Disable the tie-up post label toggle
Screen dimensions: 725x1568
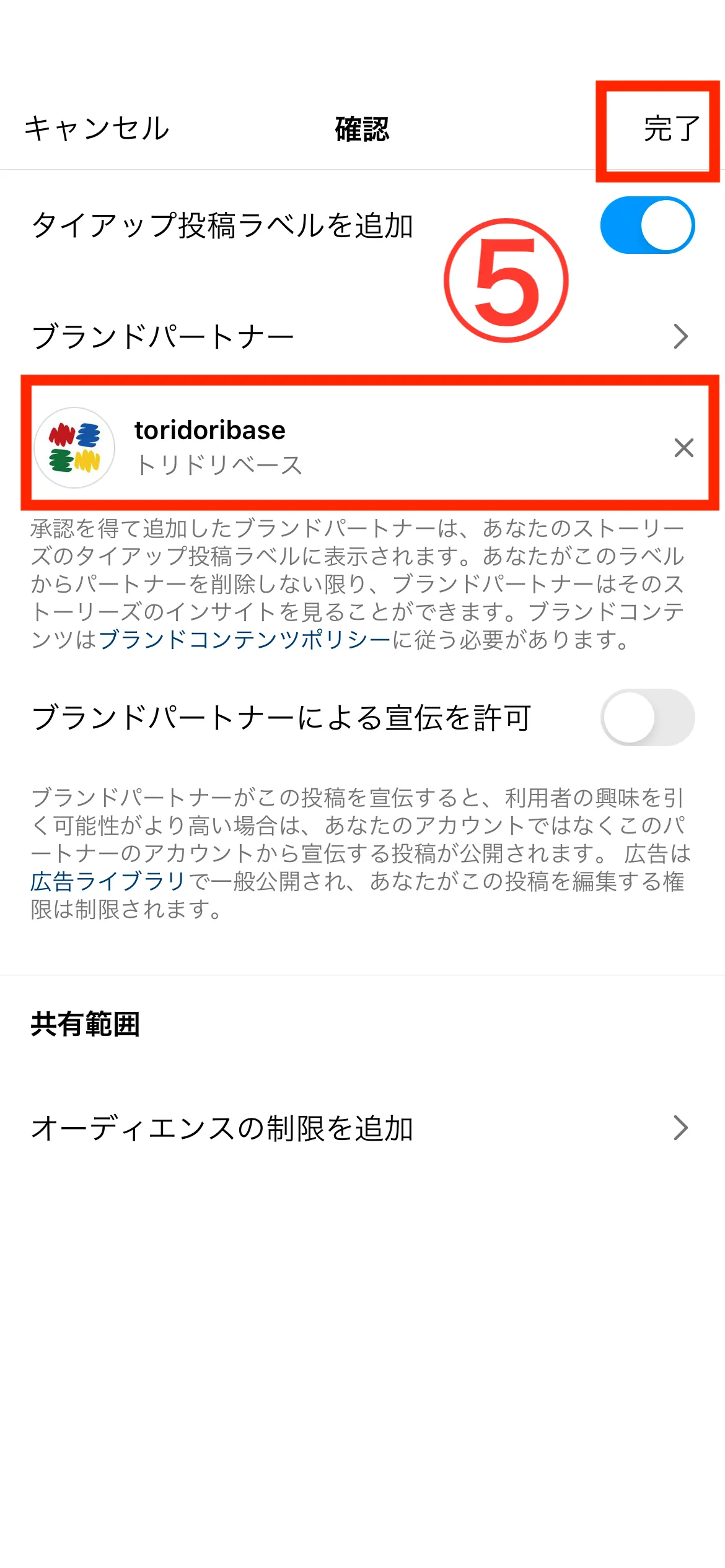[648, 225]
